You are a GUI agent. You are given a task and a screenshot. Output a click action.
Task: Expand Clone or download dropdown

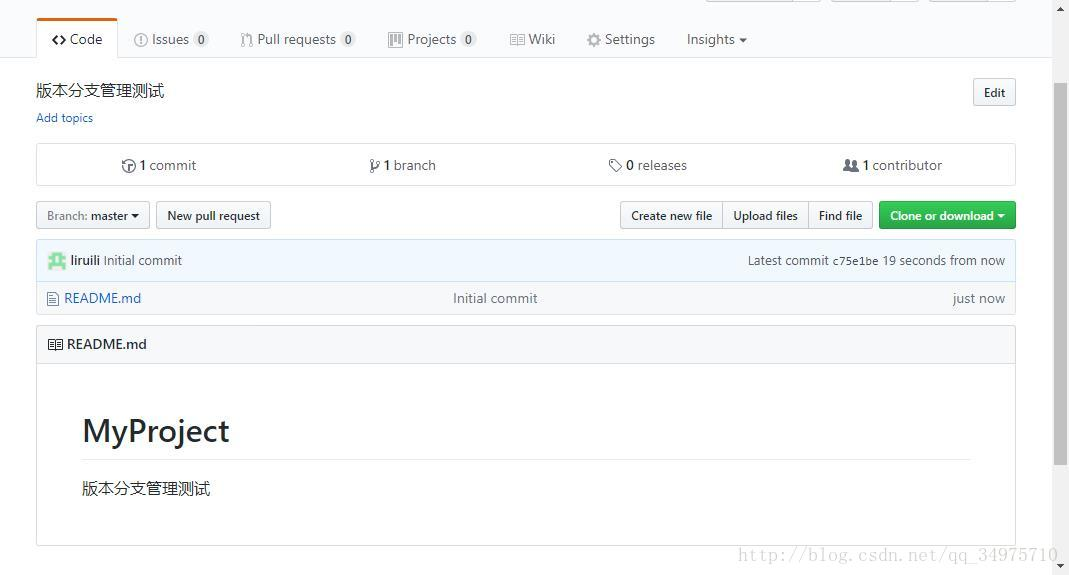[x=947, y=216]
